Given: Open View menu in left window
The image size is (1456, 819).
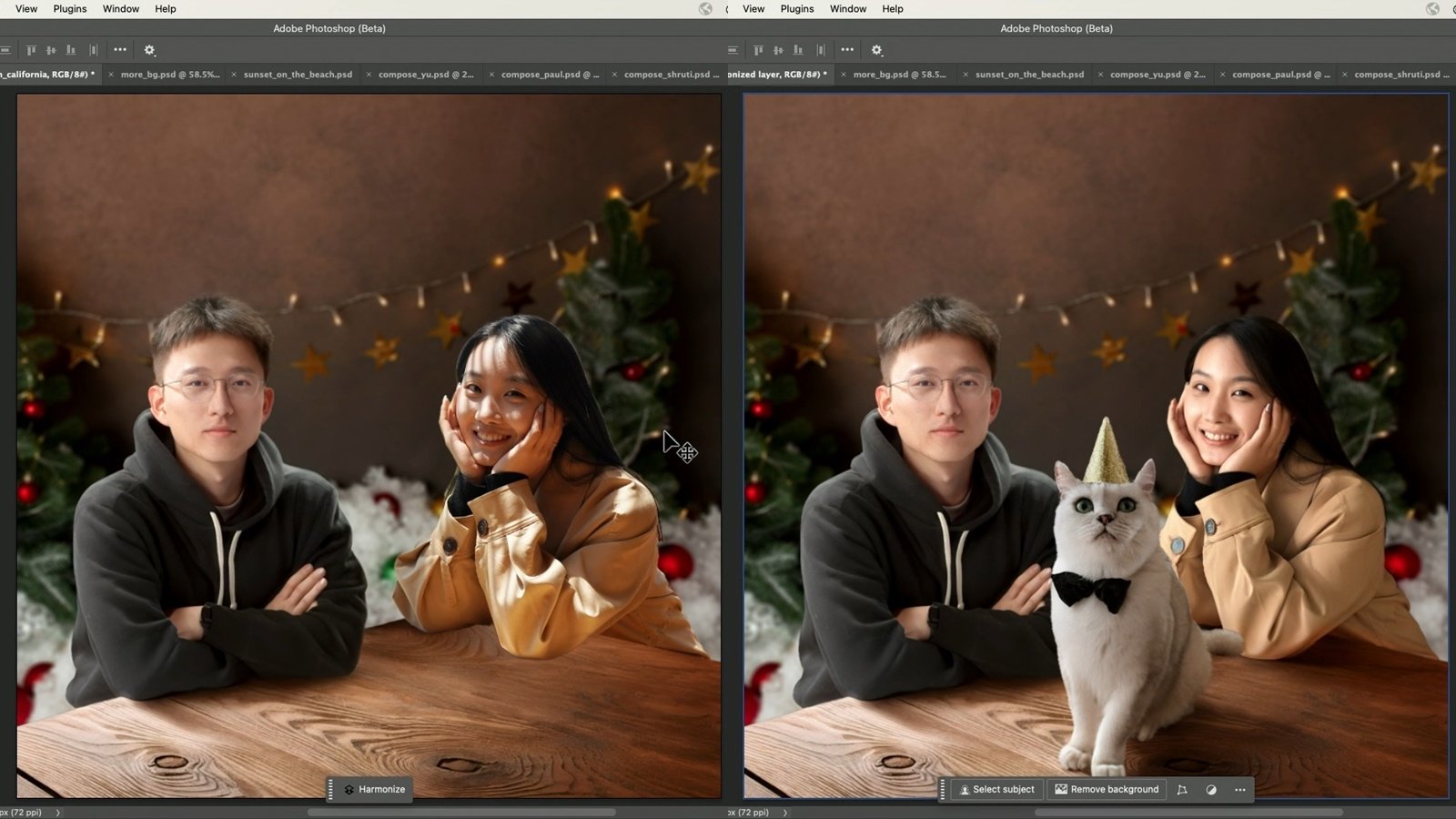Looking at the screenshot, I should coord(26,9).
